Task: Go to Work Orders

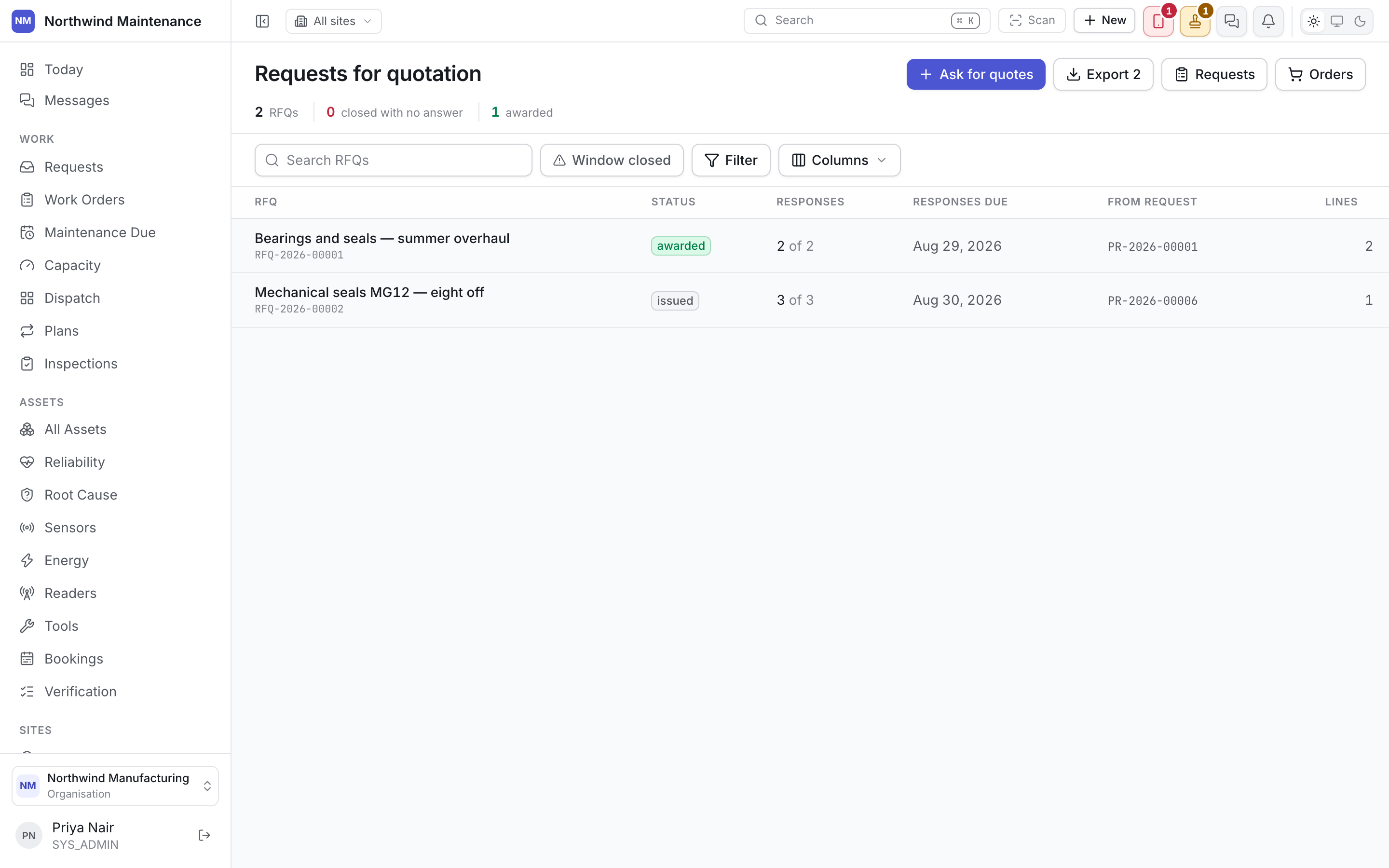Action: 115,200
